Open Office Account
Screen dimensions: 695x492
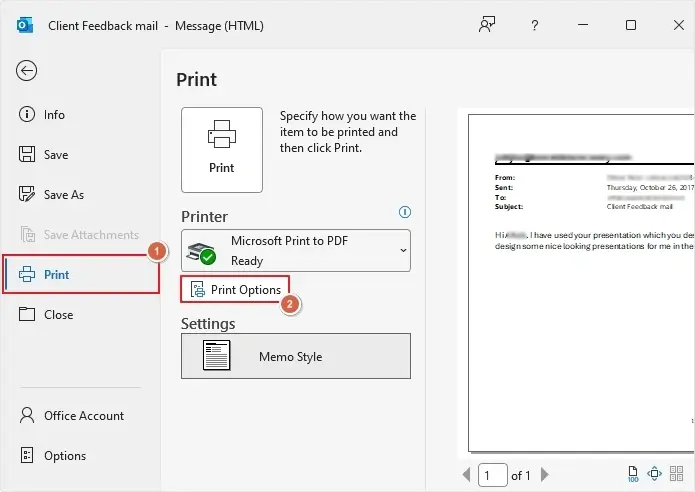[x=72, y=416]
